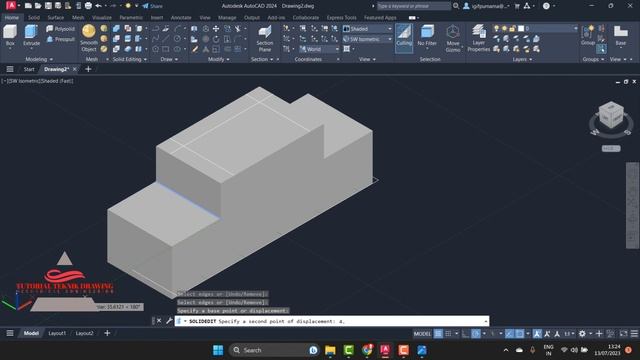This screenshot has width=640, height=360.
Task: Toggle clean screen icon
Action: [624, 333]
